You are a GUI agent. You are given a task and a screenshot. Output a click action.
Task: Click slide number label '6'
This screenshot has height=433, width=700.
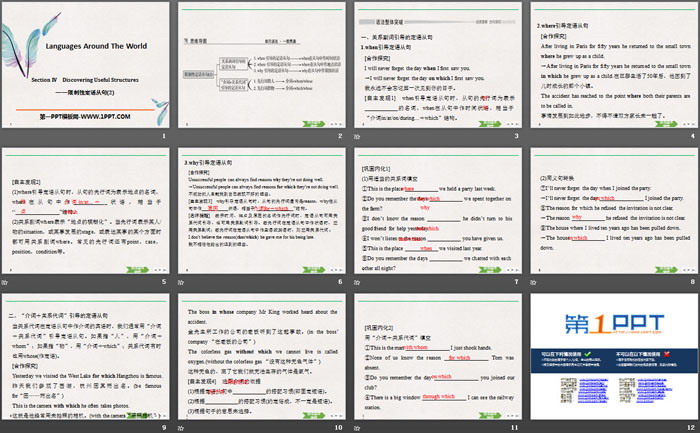click(340, 282)
